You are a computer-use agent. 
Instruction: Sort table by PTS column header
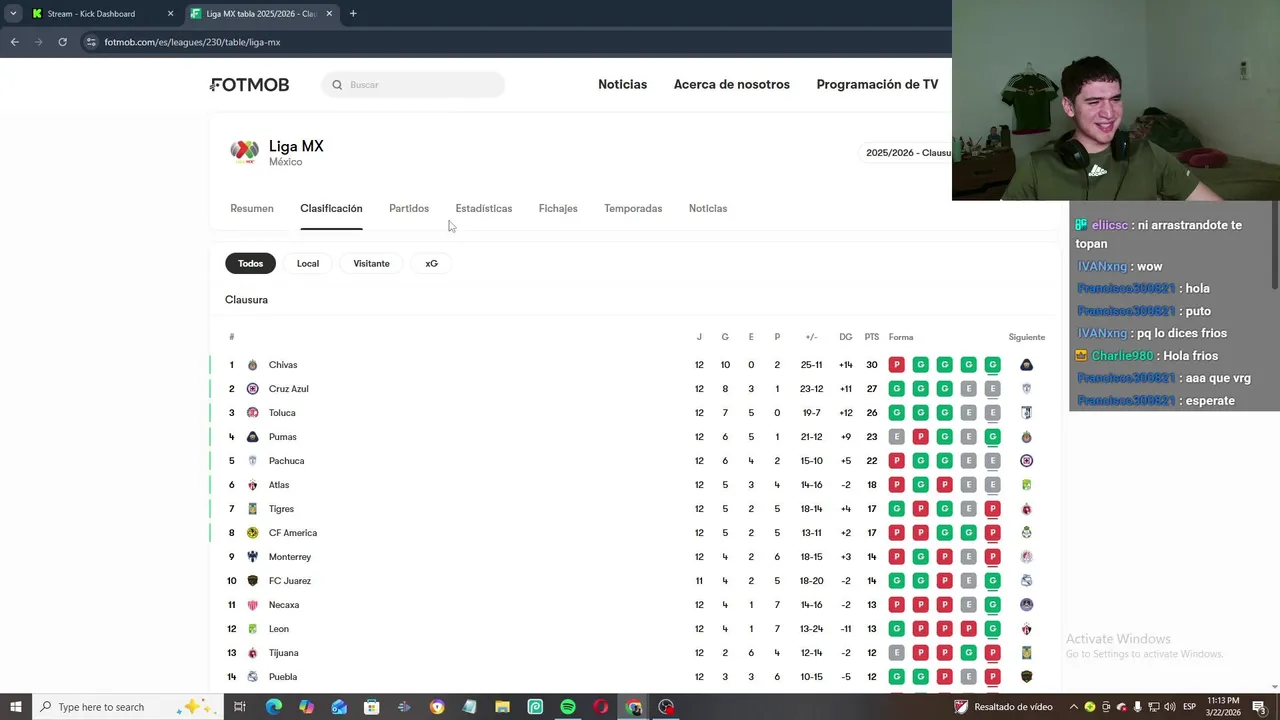point(872,337)
